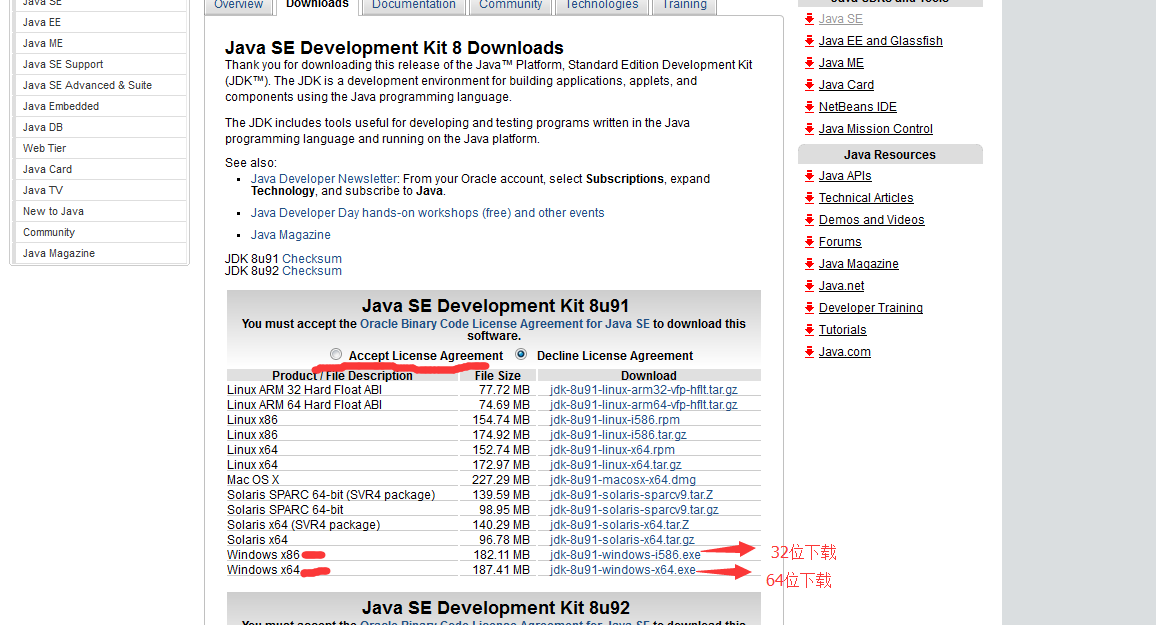Viewport: 1156px width, 625px height.
Task: Open NetBeans IDE download link
Action: point(857,107)
